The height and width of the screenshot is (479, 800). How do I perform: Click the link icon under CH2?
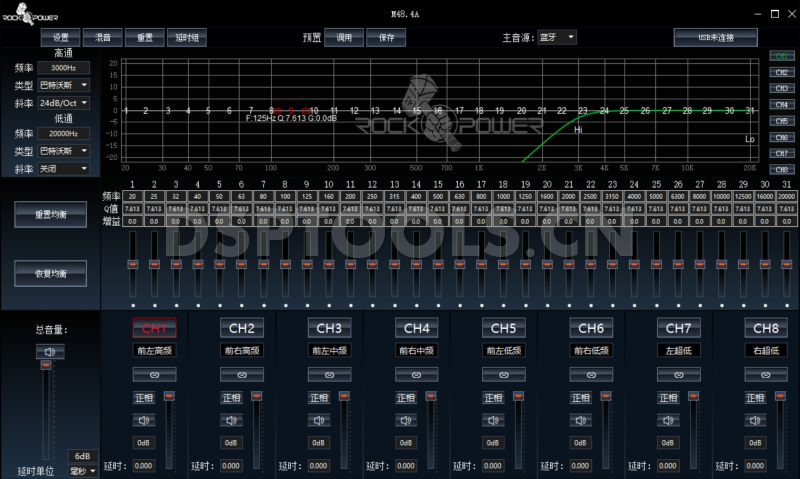(x=232, y=373)
